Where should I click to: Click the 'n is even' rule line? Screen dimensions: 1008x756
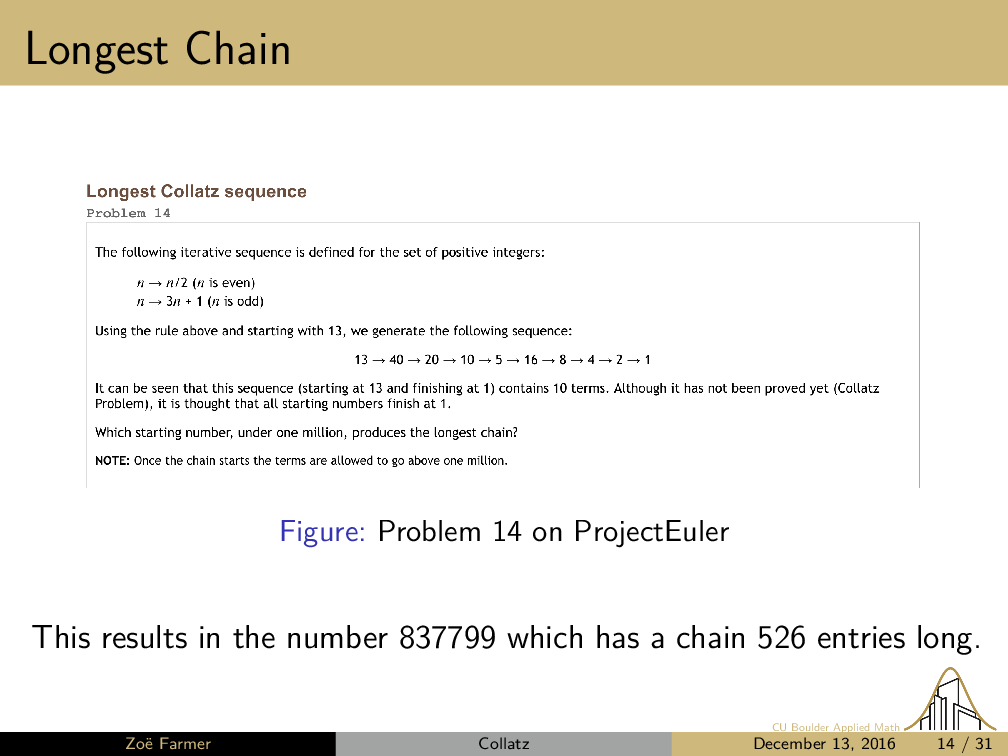196,282
